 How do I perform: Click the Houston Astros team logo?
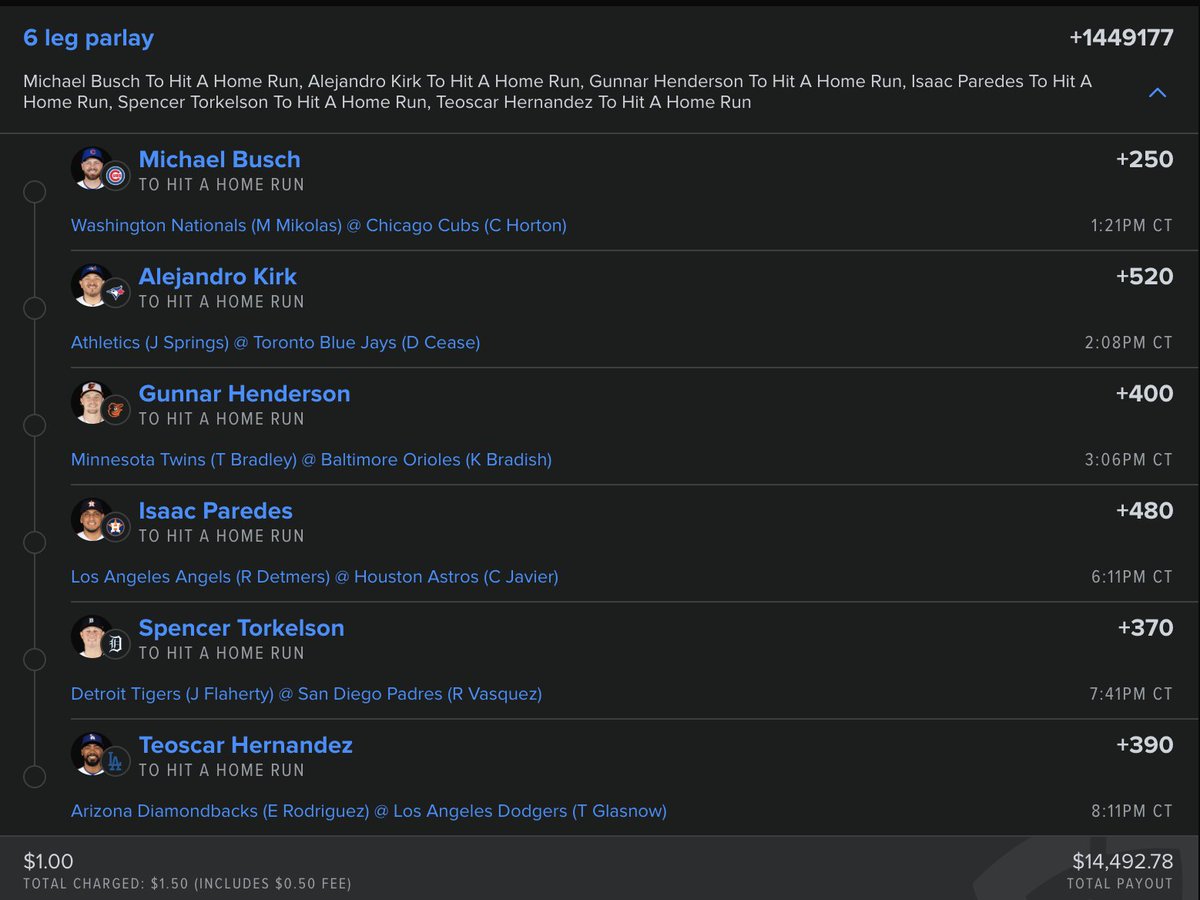click(x=117, y=527)
